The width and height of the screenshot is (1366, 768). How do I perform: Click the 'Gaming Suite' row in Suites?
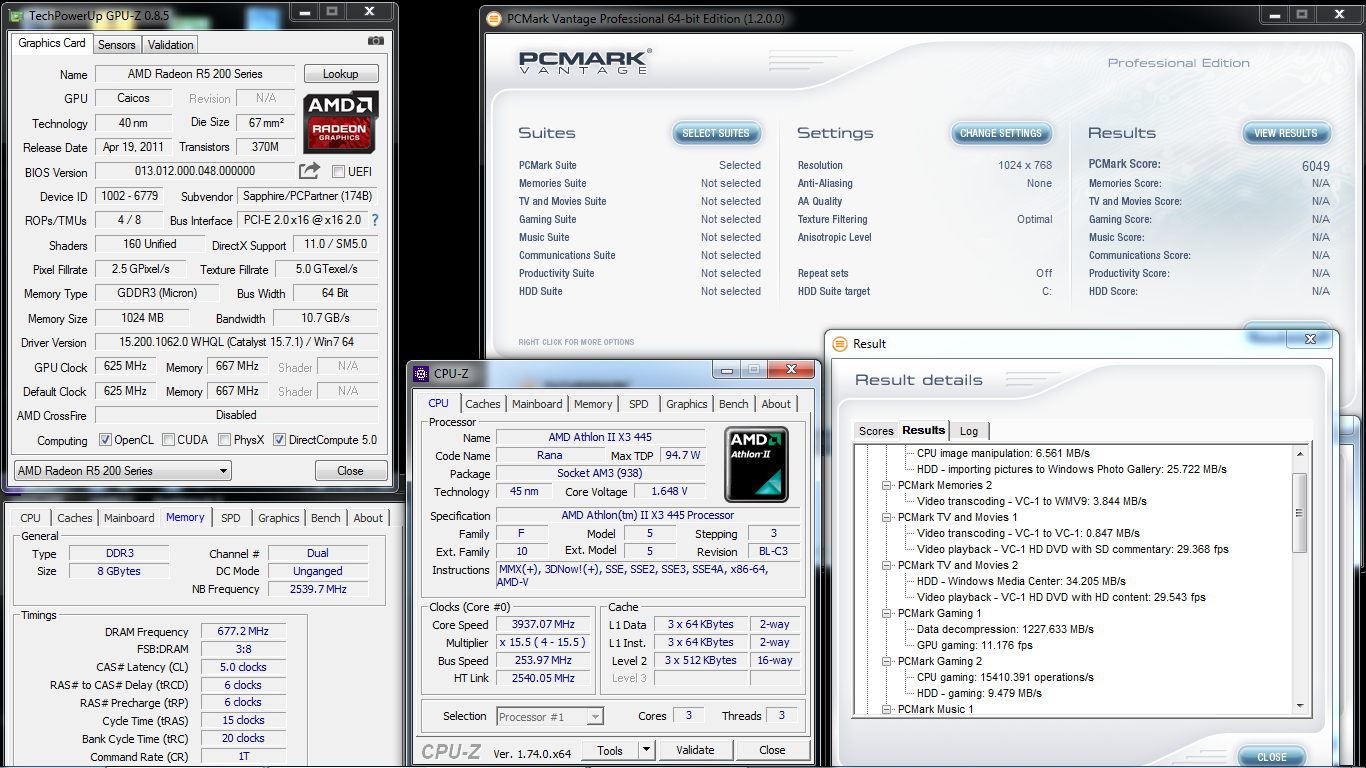[640, 219]
